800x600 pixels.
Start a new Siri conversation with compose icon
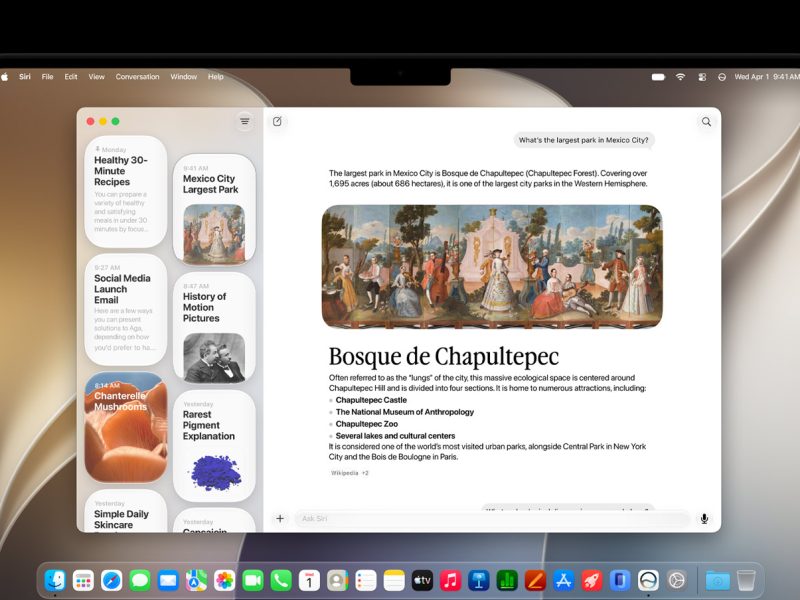277,121
